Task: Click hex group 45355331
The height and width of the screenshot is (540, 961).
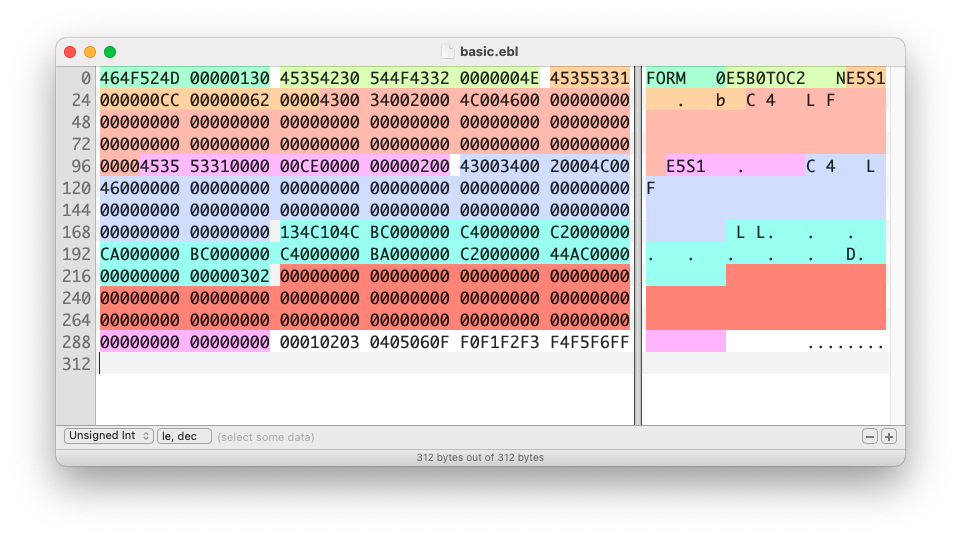Action: [x=590, y=78]
